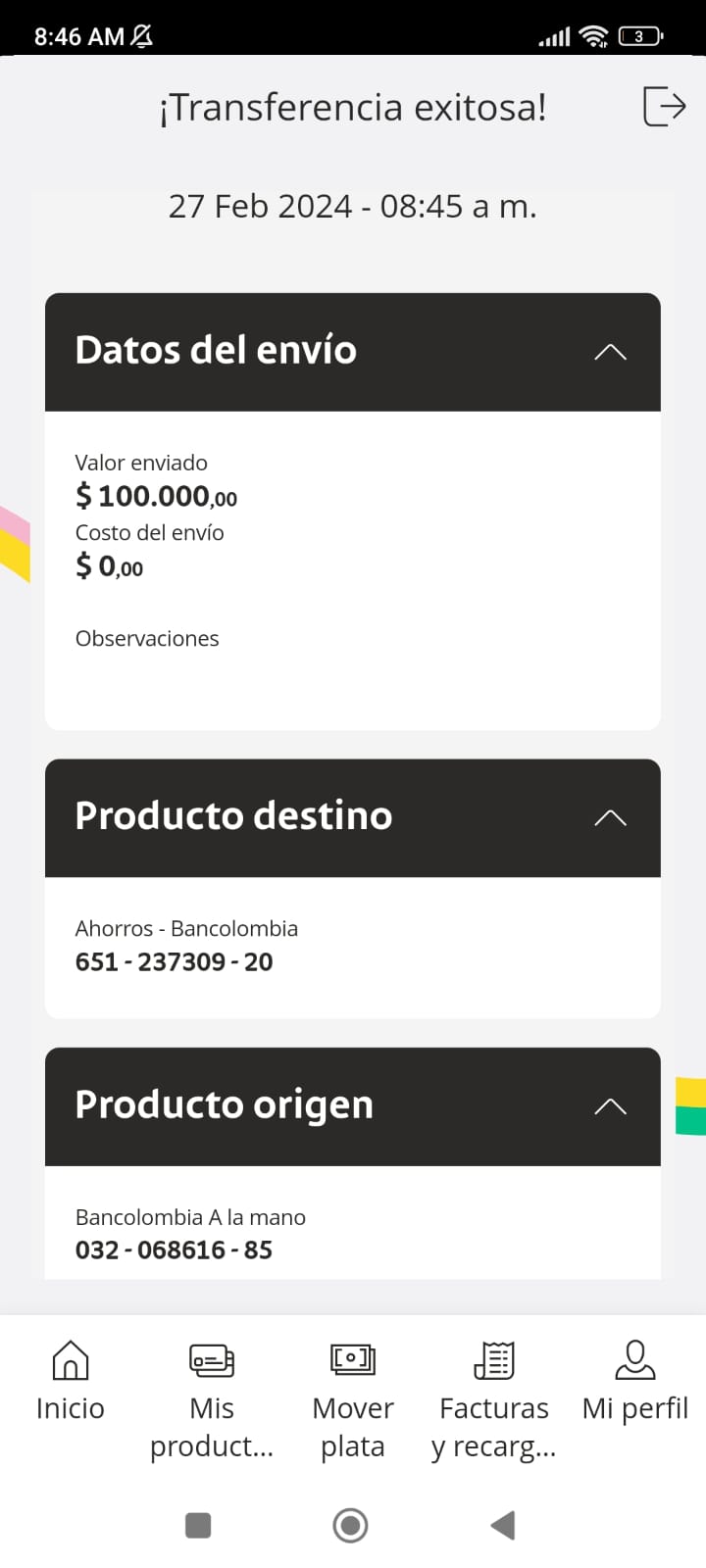This screenshot has width=706, height=1568.
Task: Collapse the Datos del envío section
Action: (x=610, y=352)
